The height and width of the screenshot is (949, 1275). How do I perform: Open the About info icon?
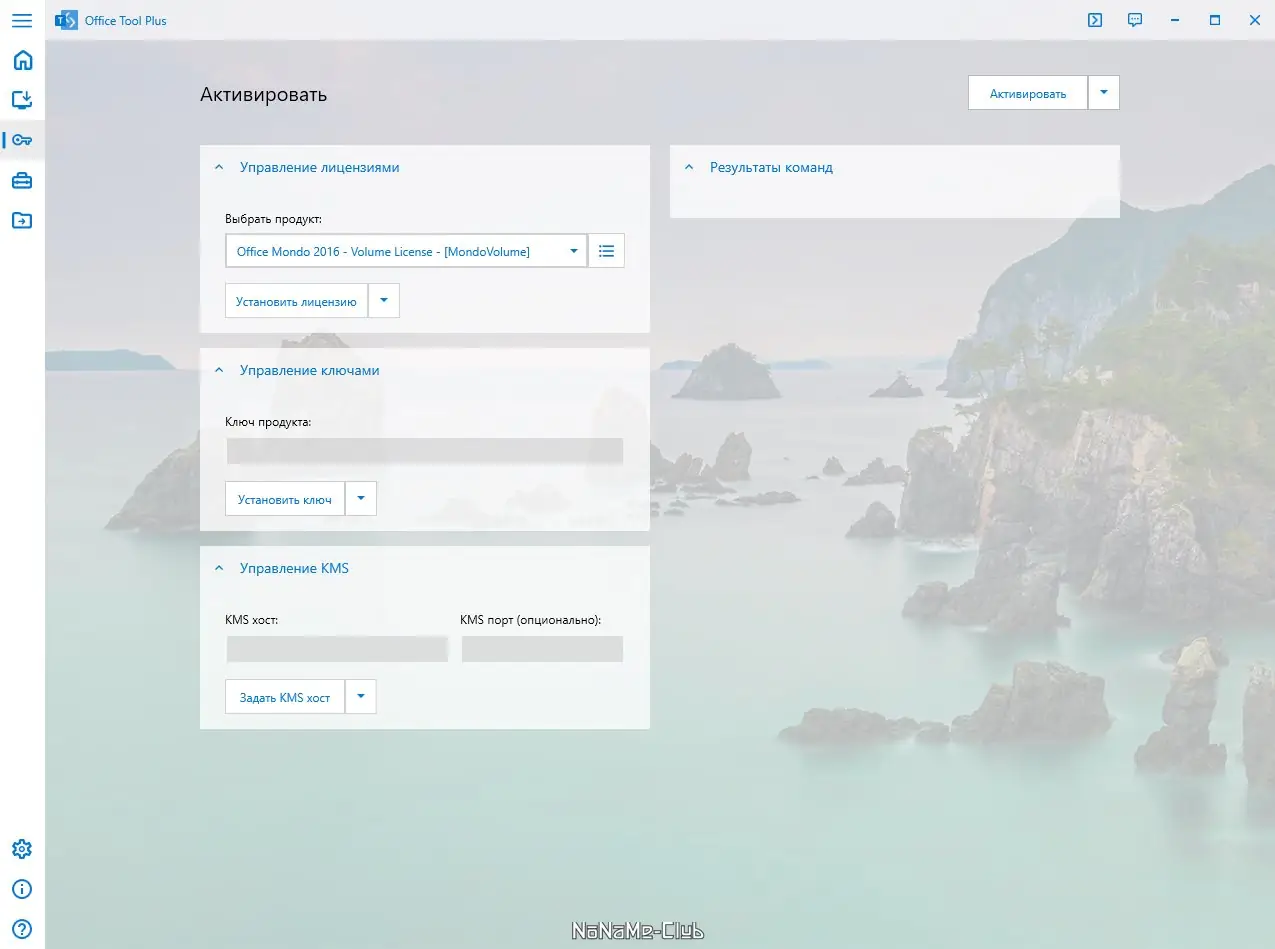click(22, 889)
